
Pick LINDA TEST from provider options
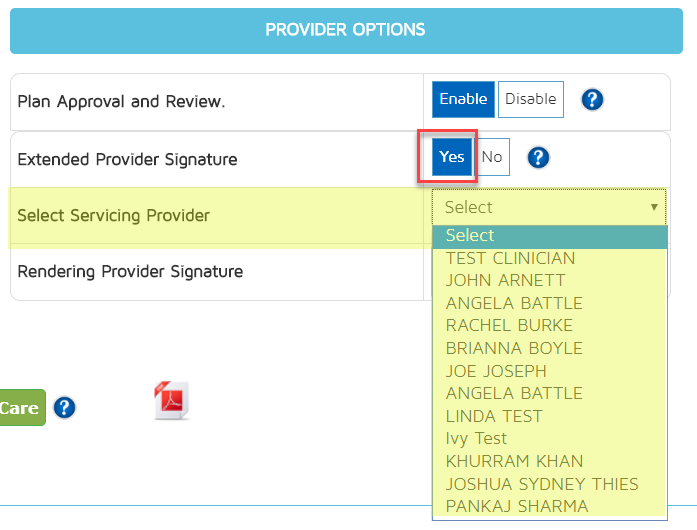(x=494, y=416)
